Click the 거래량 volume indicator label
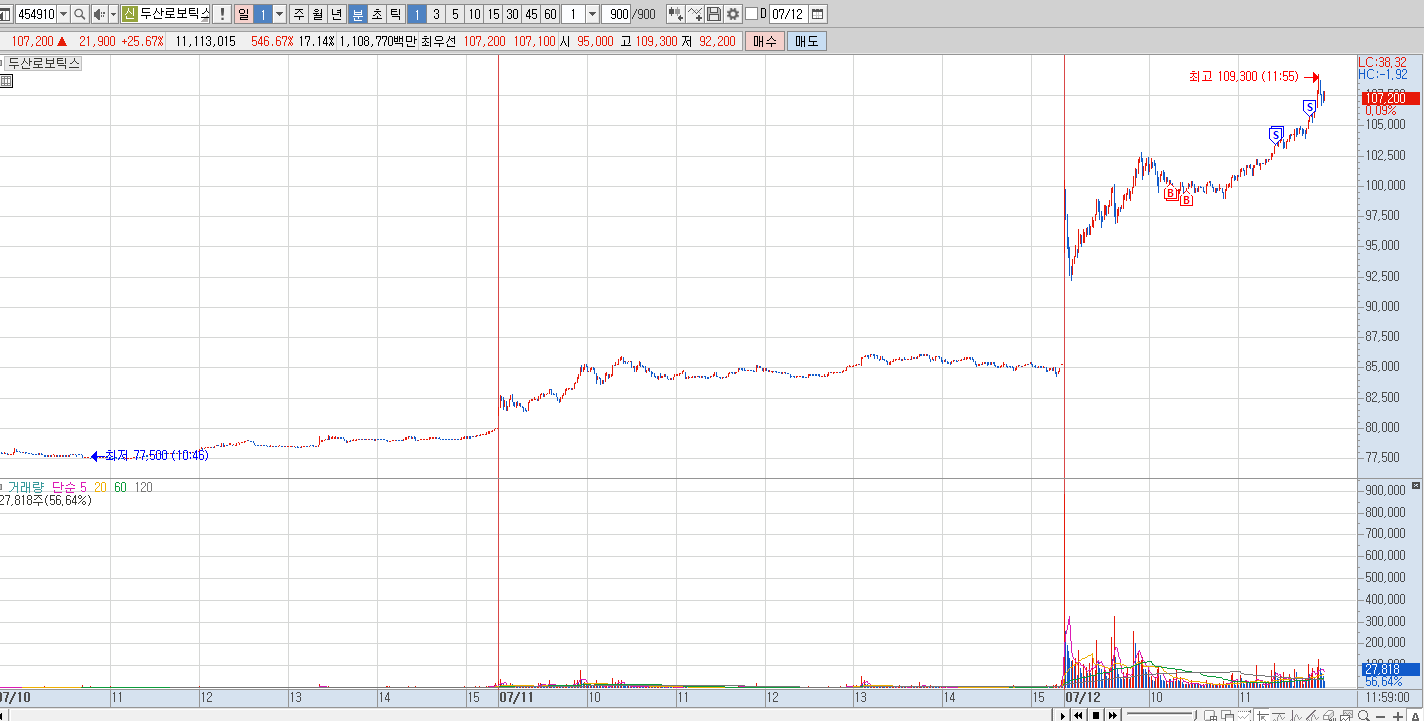 click(26, 487)
